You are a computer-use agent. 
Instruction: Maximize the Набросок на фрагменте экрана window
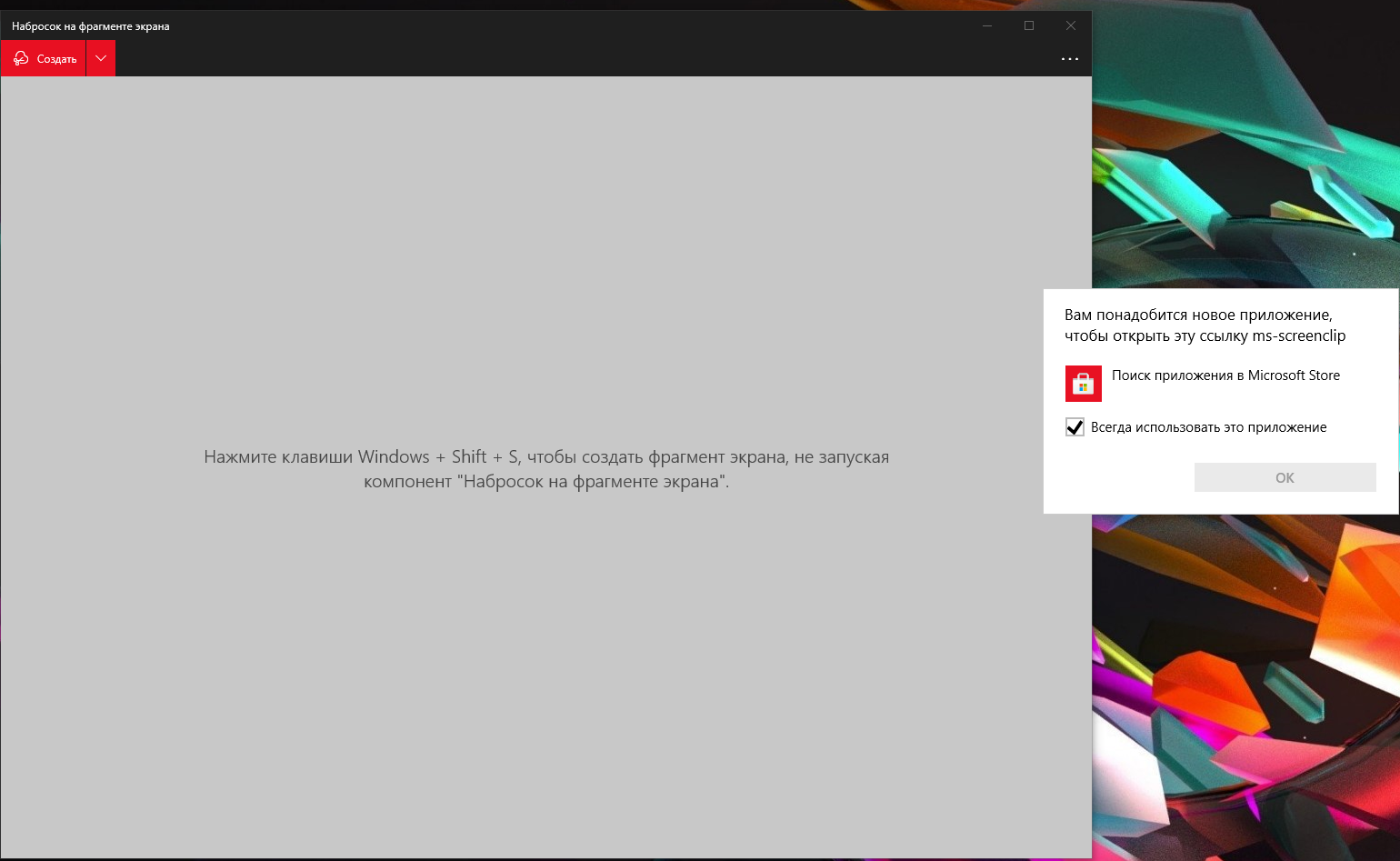[1029, 25]
